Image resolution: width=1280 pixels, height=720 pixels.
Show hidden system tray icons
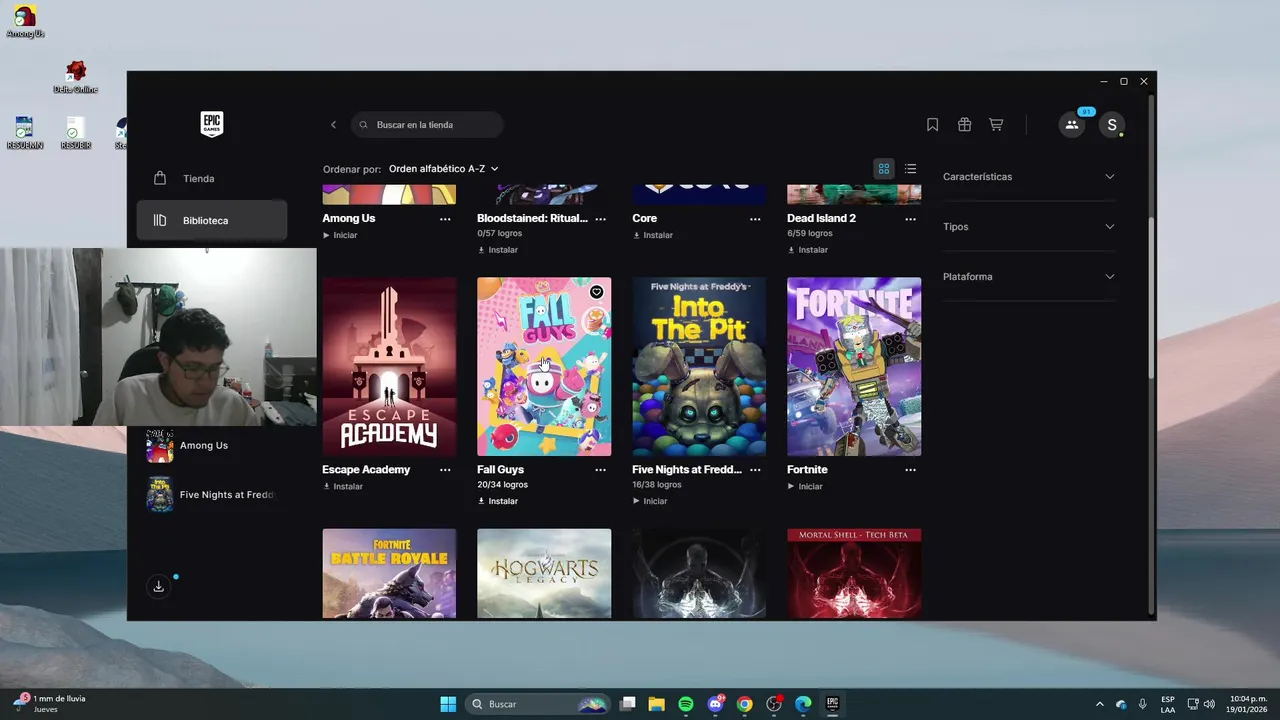click(x=1100, y=704)
